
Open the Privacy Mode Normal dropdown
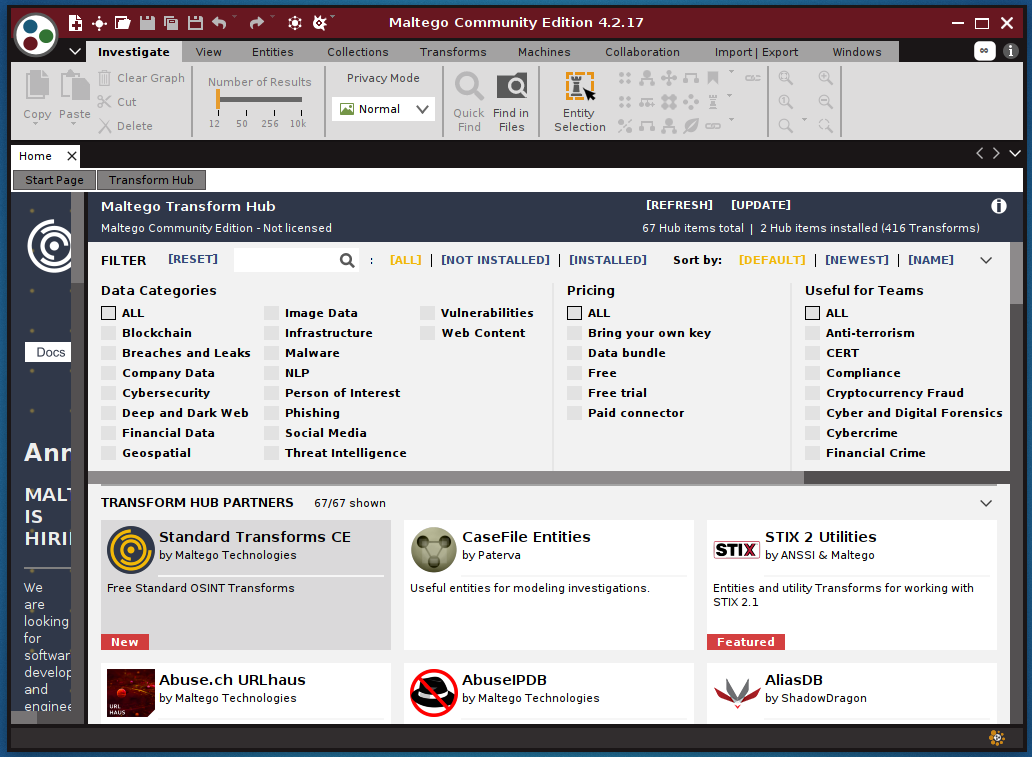coord(384,109)
